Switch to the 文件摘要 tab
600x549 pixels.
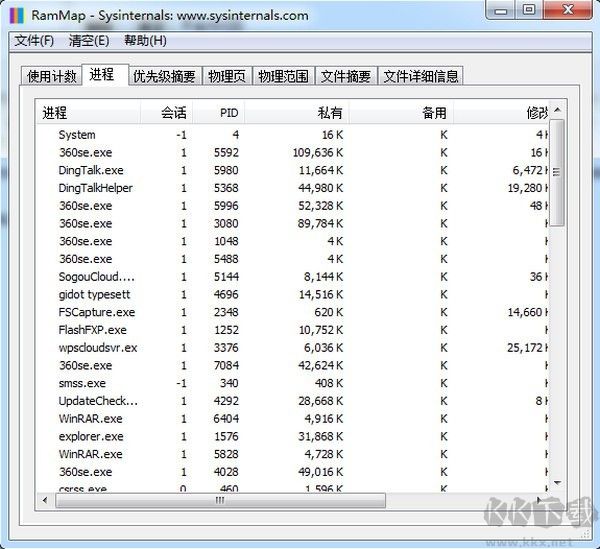pyautogui.click(x=346, y=76)
